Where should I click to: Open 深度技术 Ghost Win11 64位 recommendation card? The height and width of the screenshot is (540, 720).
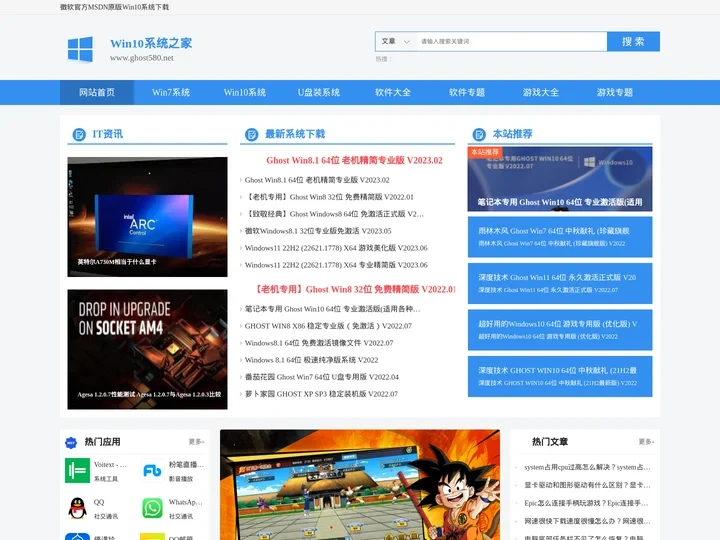[x=560, y=283]
